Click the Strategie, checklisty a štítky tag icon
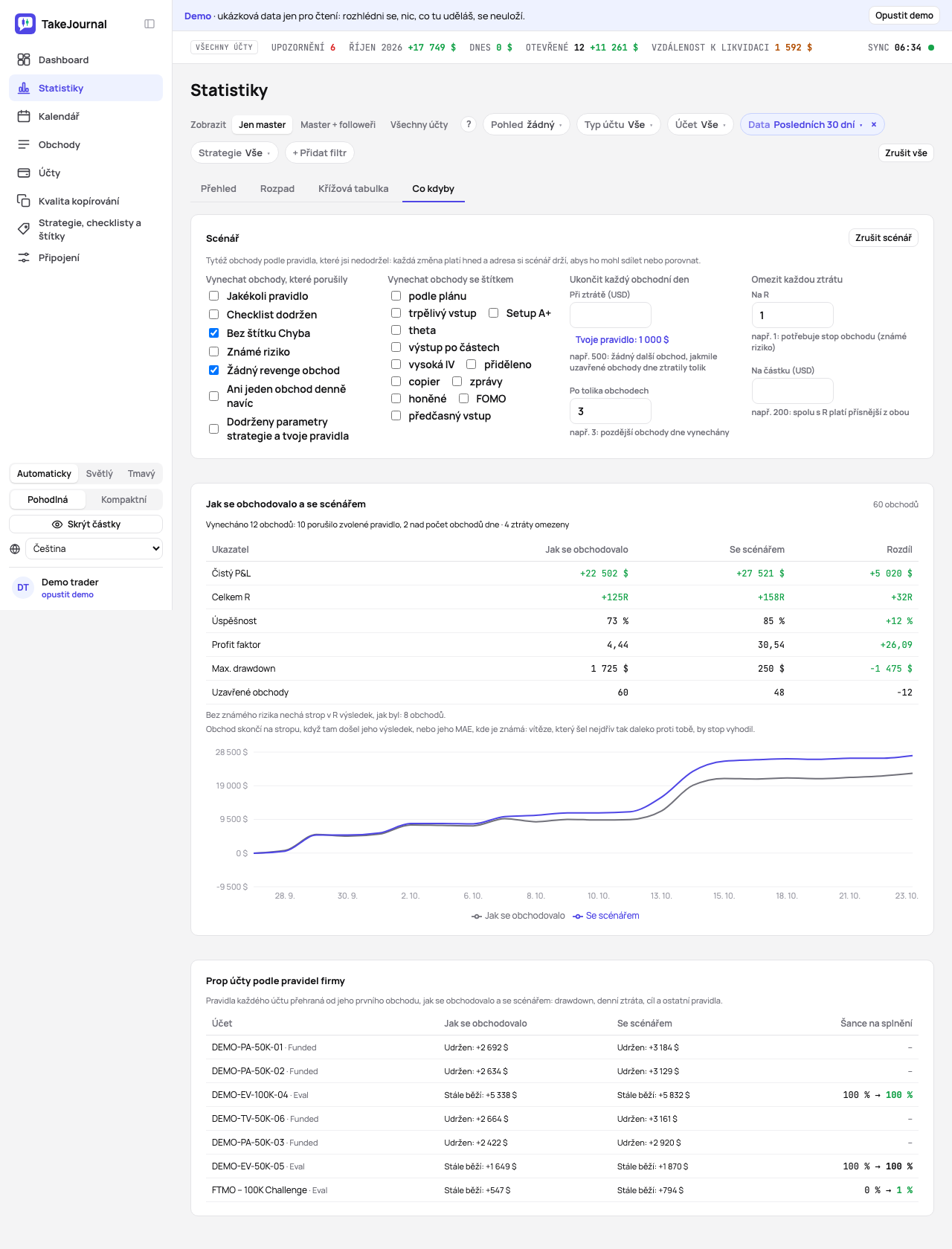Image resolution: width=952 pixels, height=1249 pixels. [24, 229]
